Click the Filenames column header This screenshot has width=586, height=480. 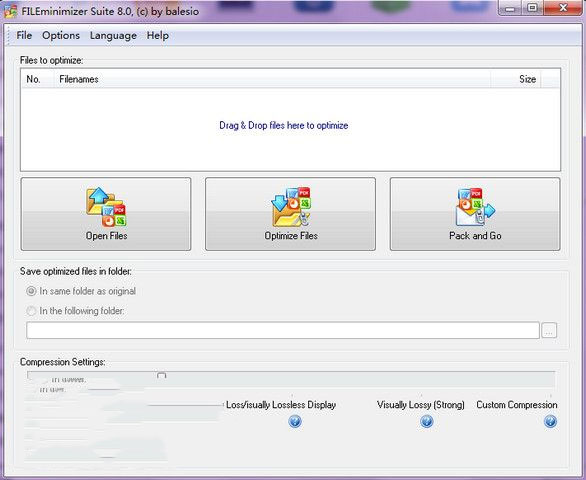click(272, 79)
